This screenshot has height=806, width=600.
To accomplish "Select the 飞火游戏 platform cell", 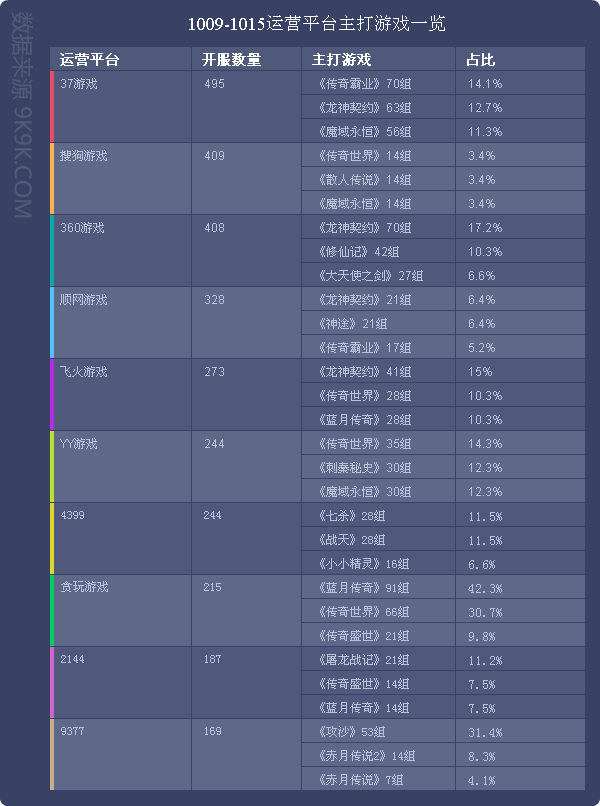I will [x=83, y=372].
